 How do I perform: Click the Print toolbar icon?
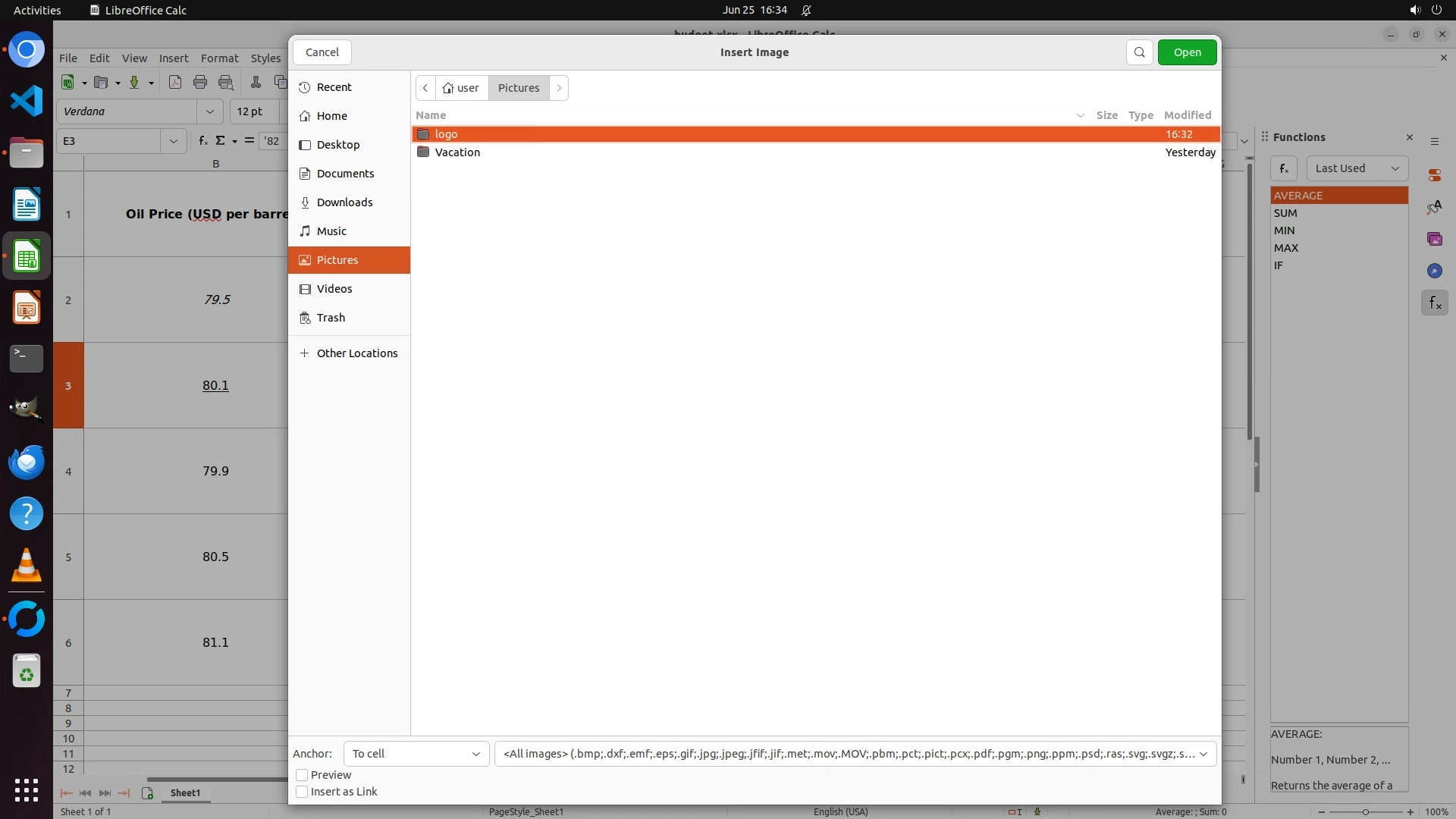[200, 83]
